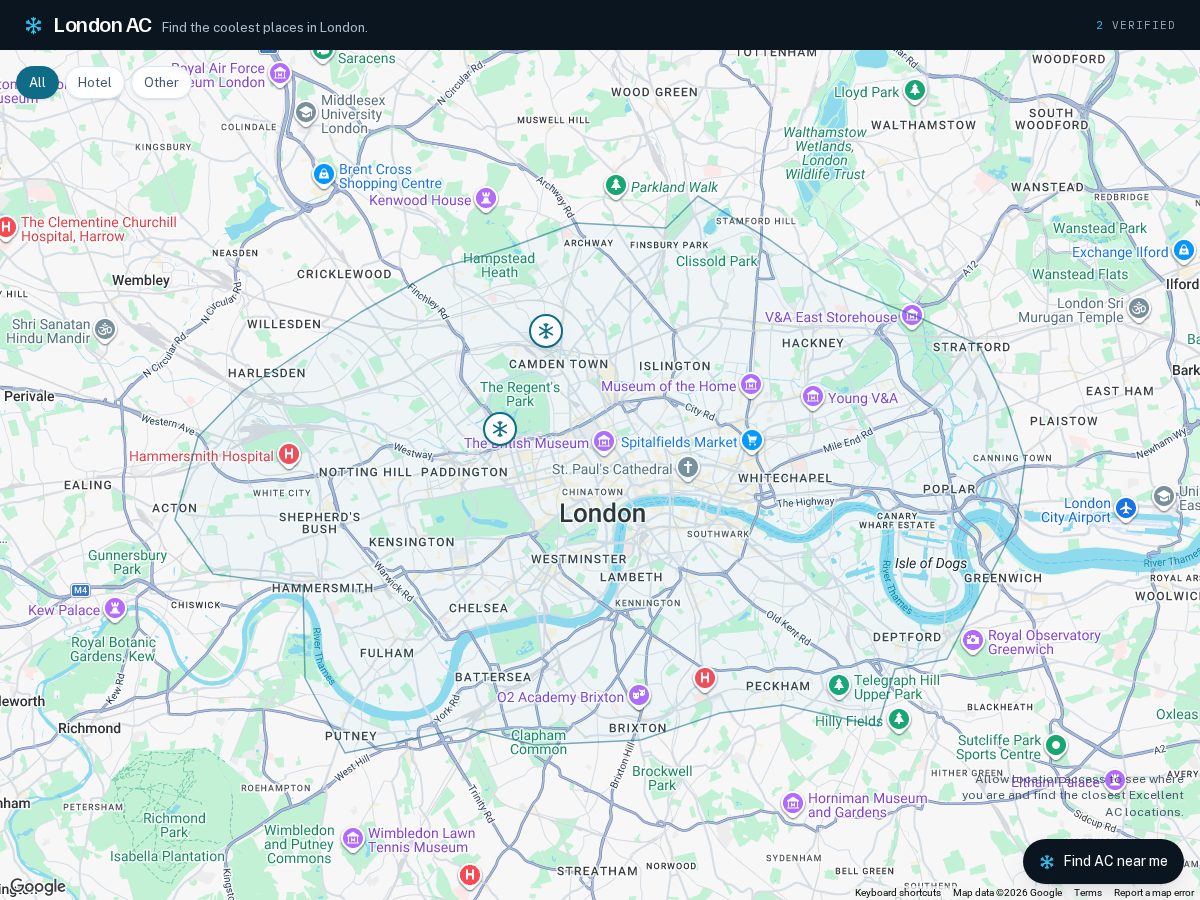
Task: Click the Hampstead Heath label
Action: (x=499, y=265)
